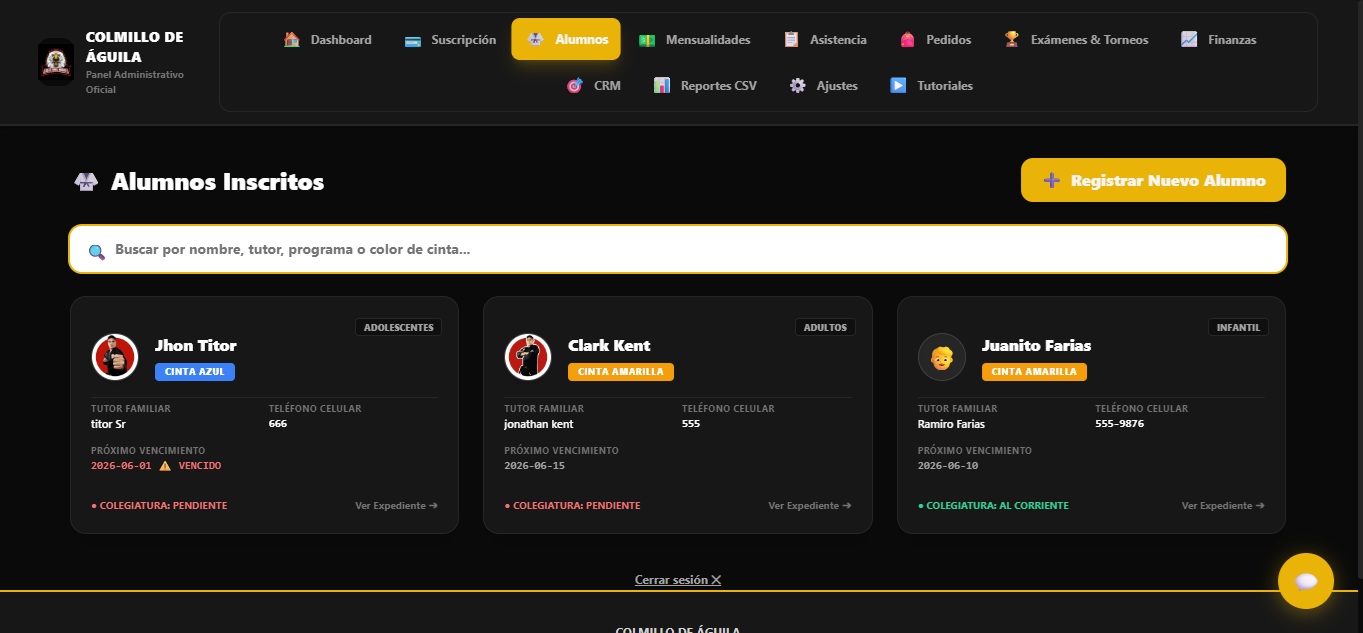Click tutor name Ramiro Farias

click(951, 424)
